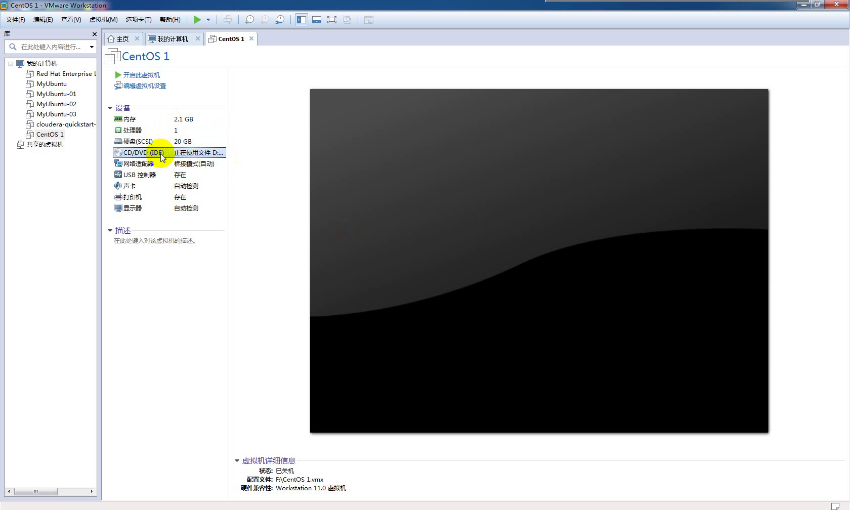Select 共享的虚拟机 in the library tree
The height and width of the screenshot is (510, 850).
(44, 145)
